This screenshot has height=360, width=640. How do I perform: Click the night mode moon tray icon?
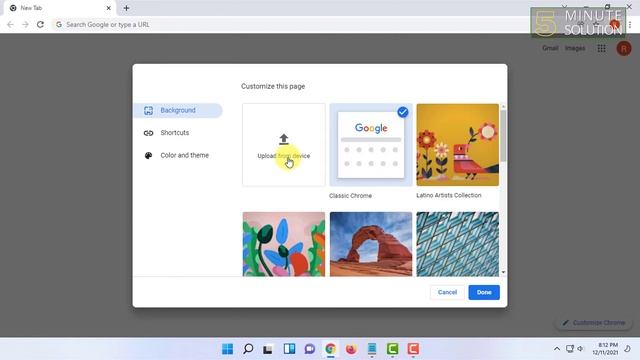627,349
